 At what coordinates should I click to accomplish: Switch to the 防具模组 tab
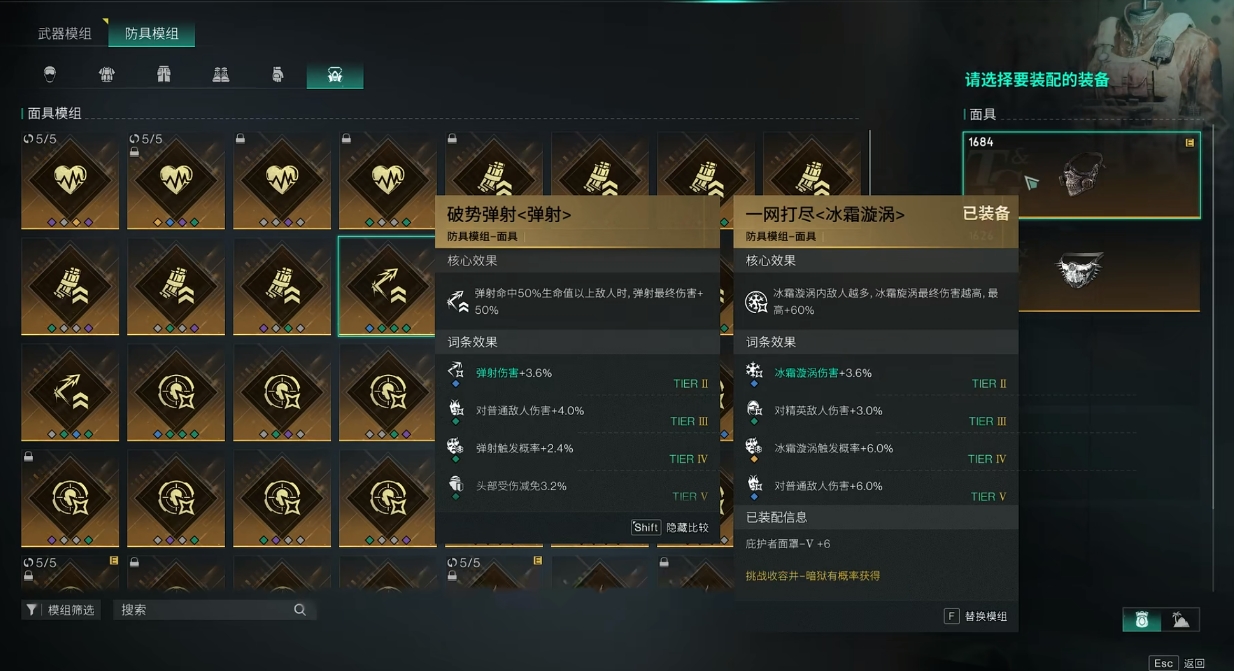click(x=152, y=33)
